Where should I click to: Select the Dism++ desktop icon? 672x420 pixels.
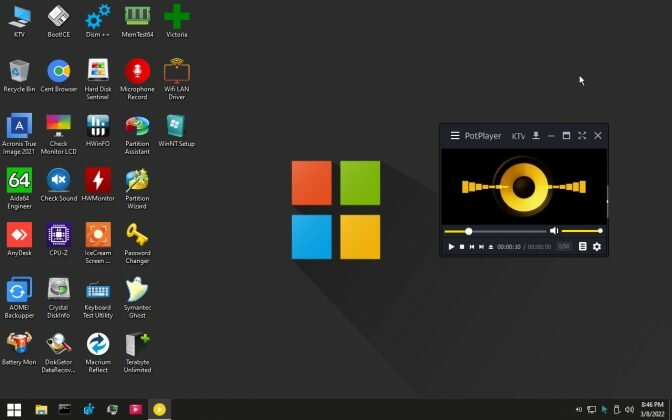click(x=98, y=21)
